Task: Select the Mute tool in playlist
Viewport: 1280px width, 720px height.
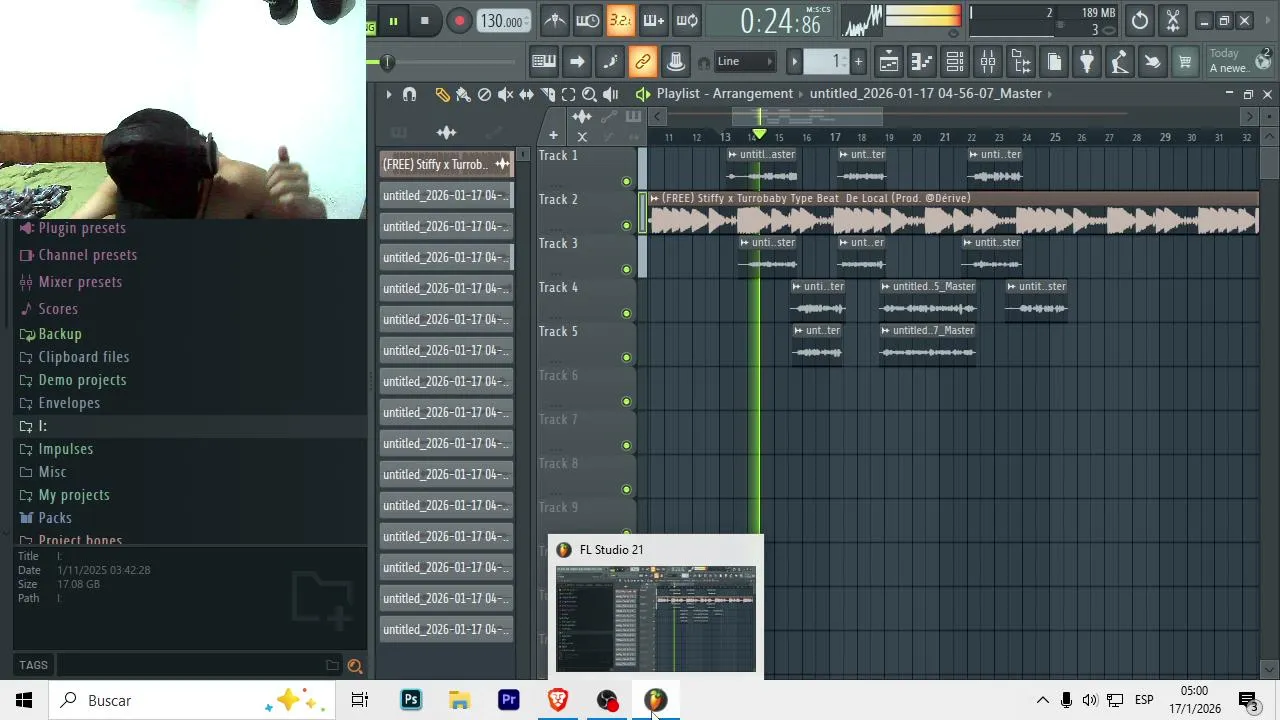Action: (505, 94)
